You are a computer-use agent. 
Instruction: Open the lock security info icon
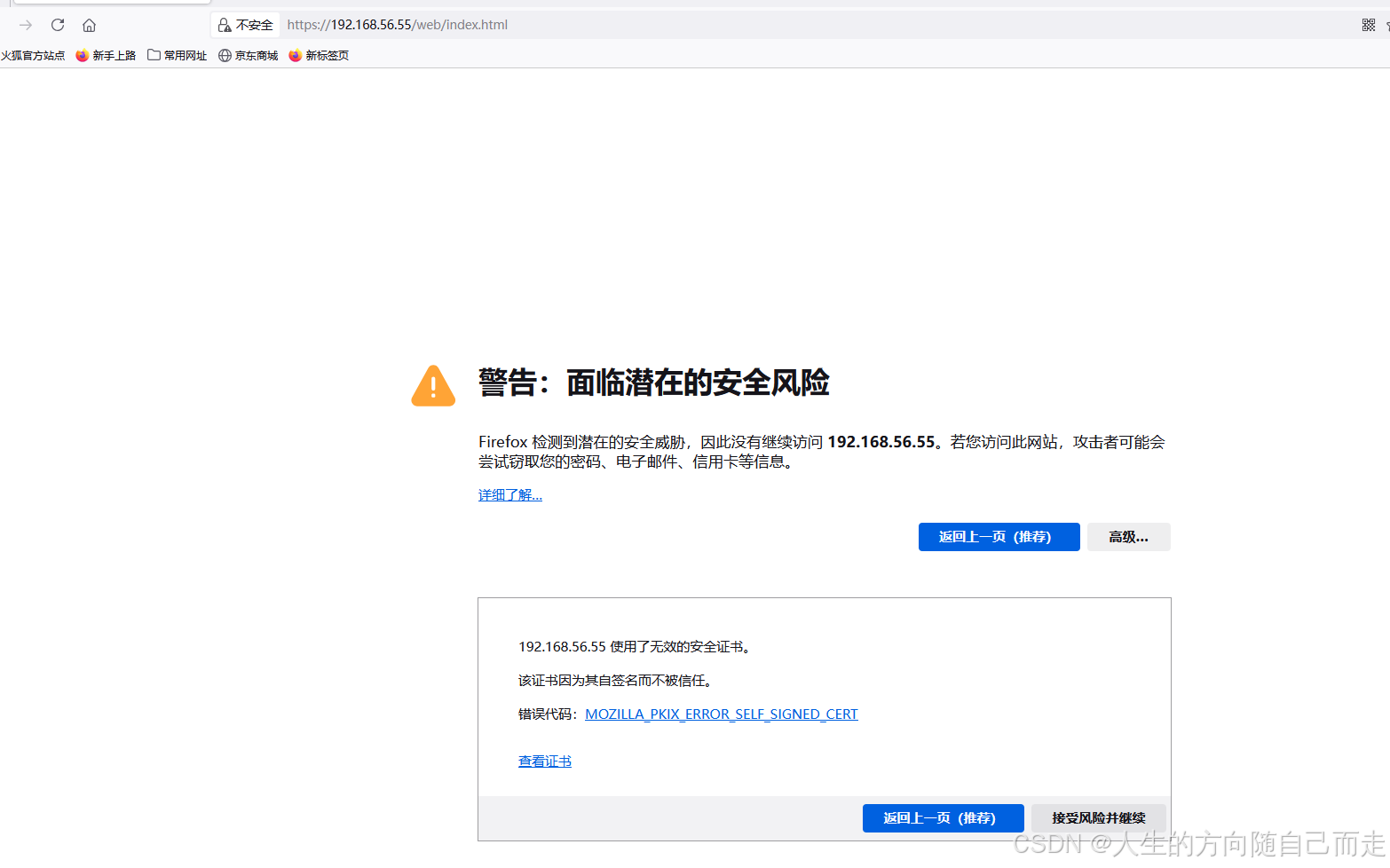pos(225,25)
